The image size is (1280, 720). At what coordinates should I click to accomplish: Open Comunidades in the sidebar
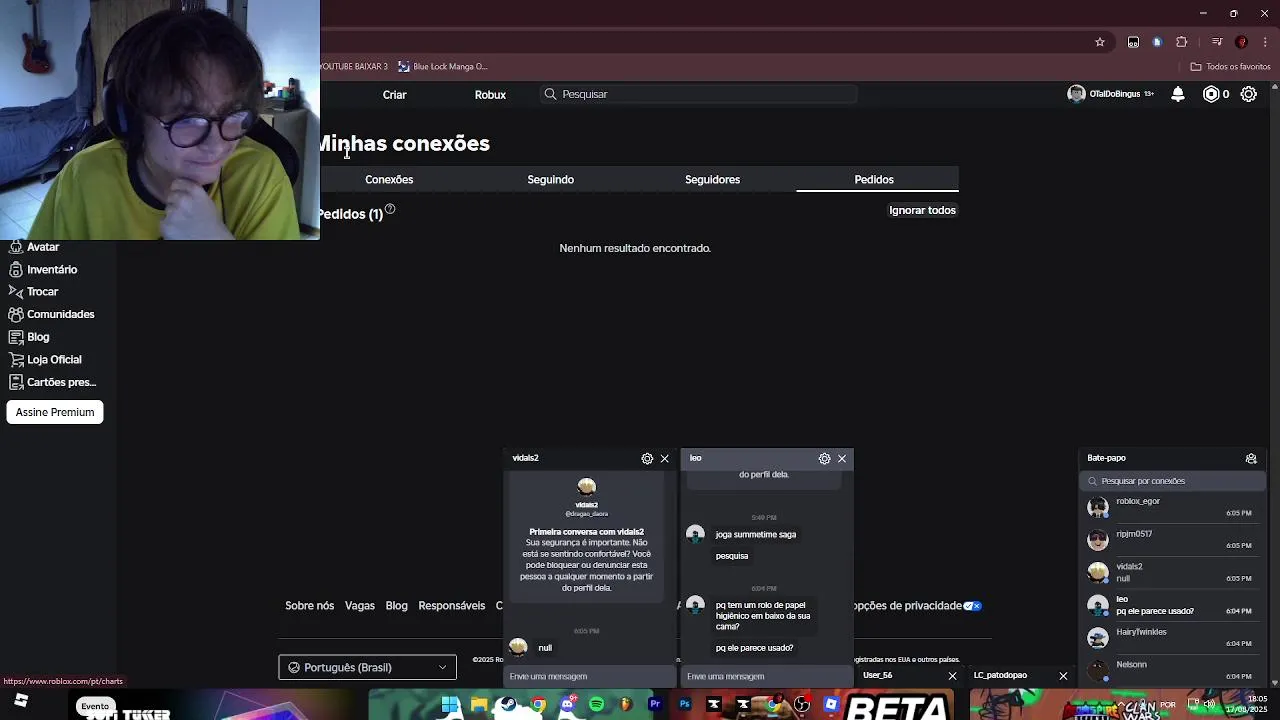point(51,314)
